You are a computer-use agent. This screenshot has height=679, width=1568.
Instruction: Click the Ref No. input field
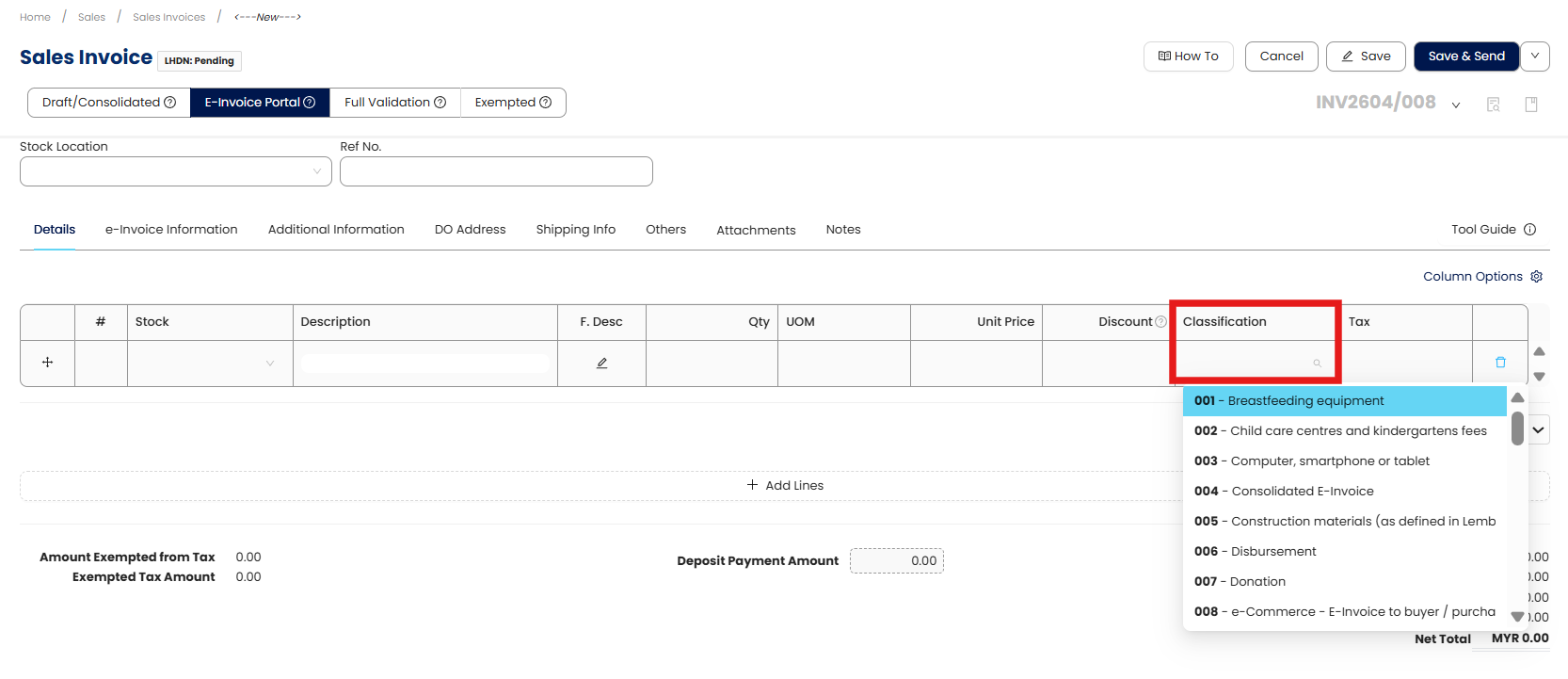coord(496,171)
